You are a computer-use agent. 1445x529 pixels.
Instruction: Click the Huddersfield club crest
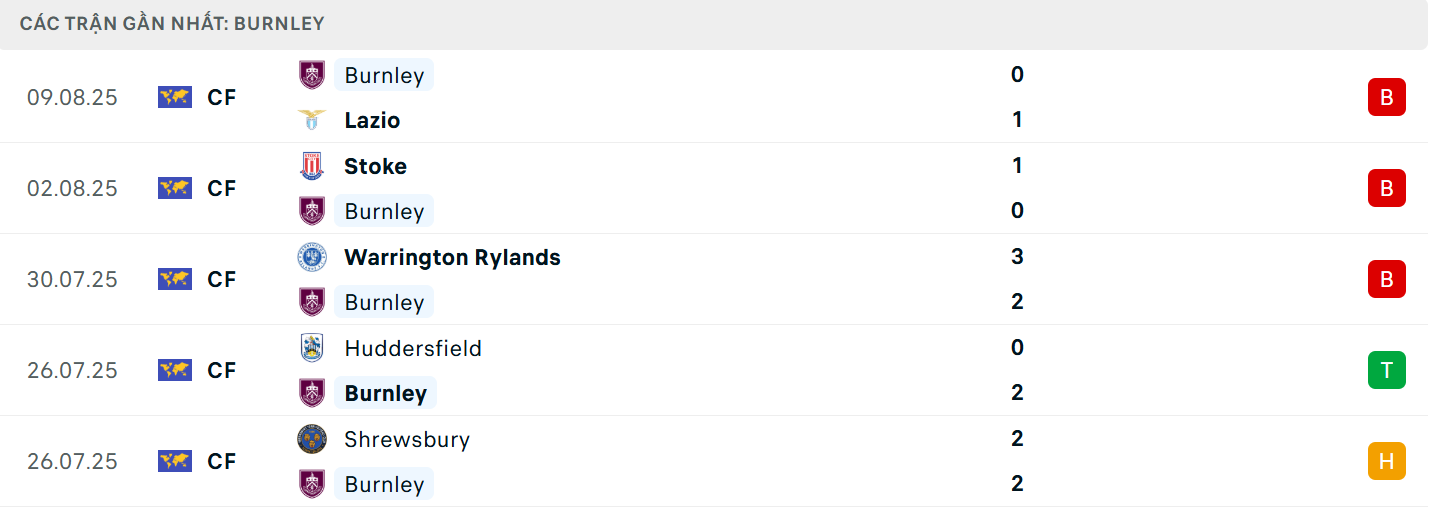pyautogui.click(x=312, y=348)
